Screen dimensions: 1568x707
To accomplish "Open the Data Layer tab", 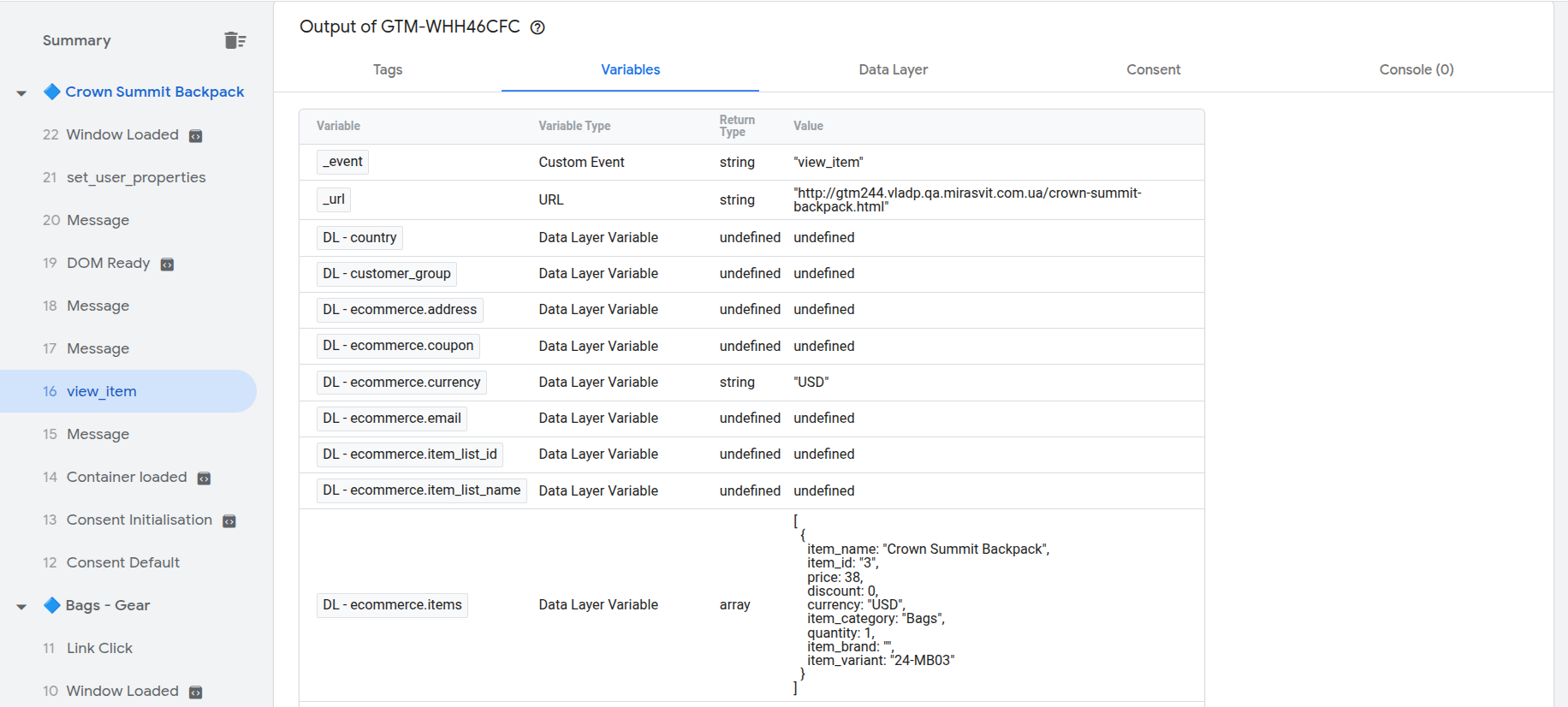I will [893, 69].
